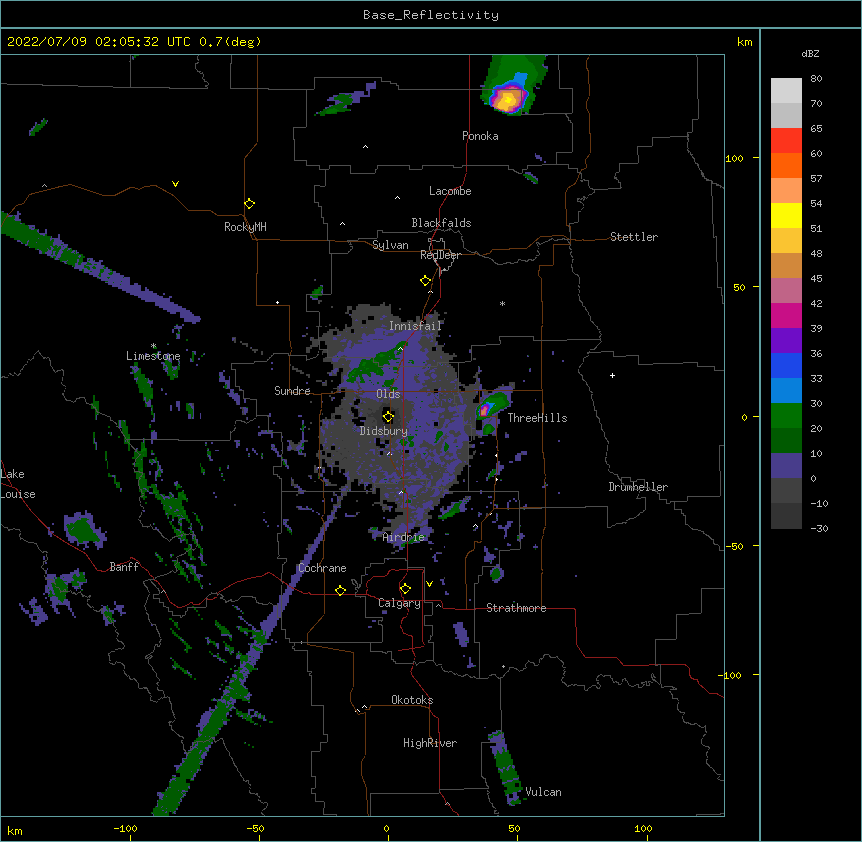
Task: Click the -30 value on the dBZ scale
Action: 819,528
